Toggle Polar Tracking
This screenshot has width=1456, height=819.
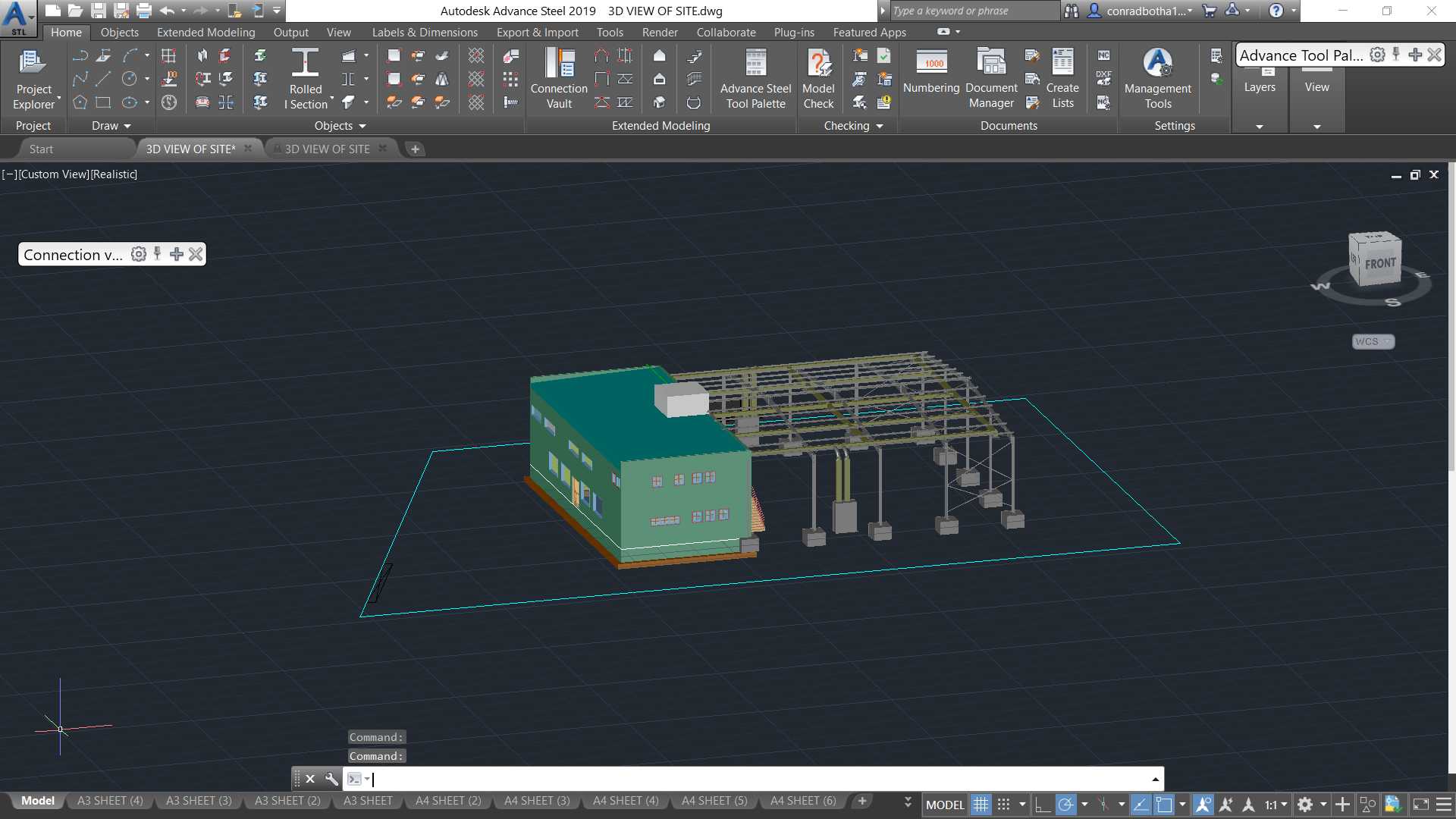click(x=1065, y=805)
